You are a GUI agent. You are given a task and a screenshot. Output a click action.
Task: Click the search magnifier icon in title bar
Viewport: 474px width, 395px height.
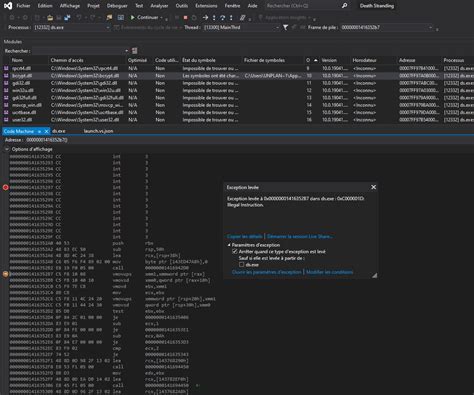click(345, 6)
